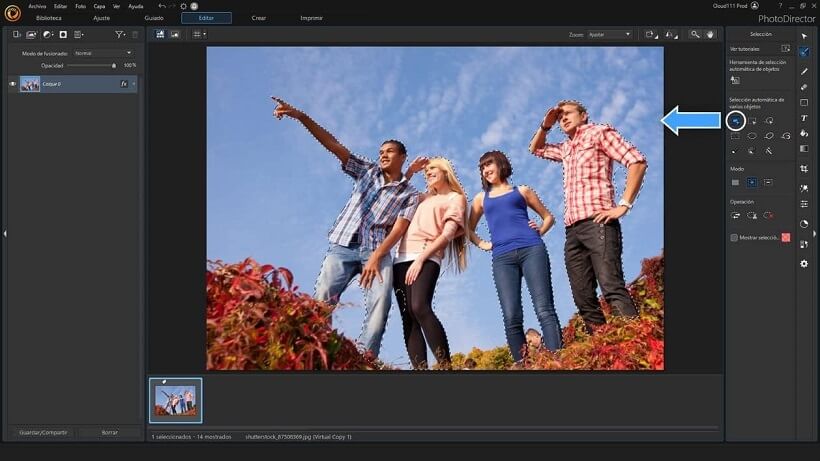Open the preferences gear in title bar

(x=184, y=6)
